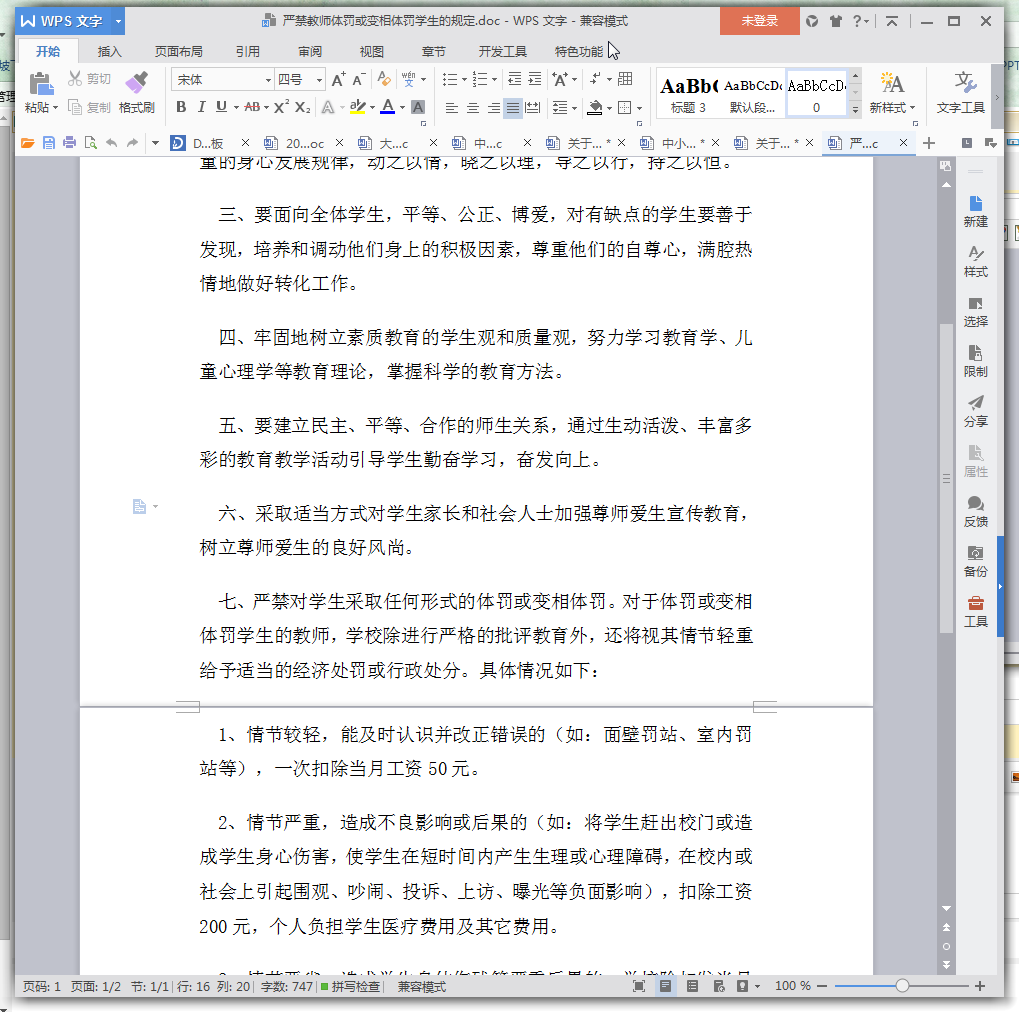Image resolution: width=1019 pixels, height=1012 pixels.
Task: Open Share (分享) in the side panel
Action: point(975,411)
